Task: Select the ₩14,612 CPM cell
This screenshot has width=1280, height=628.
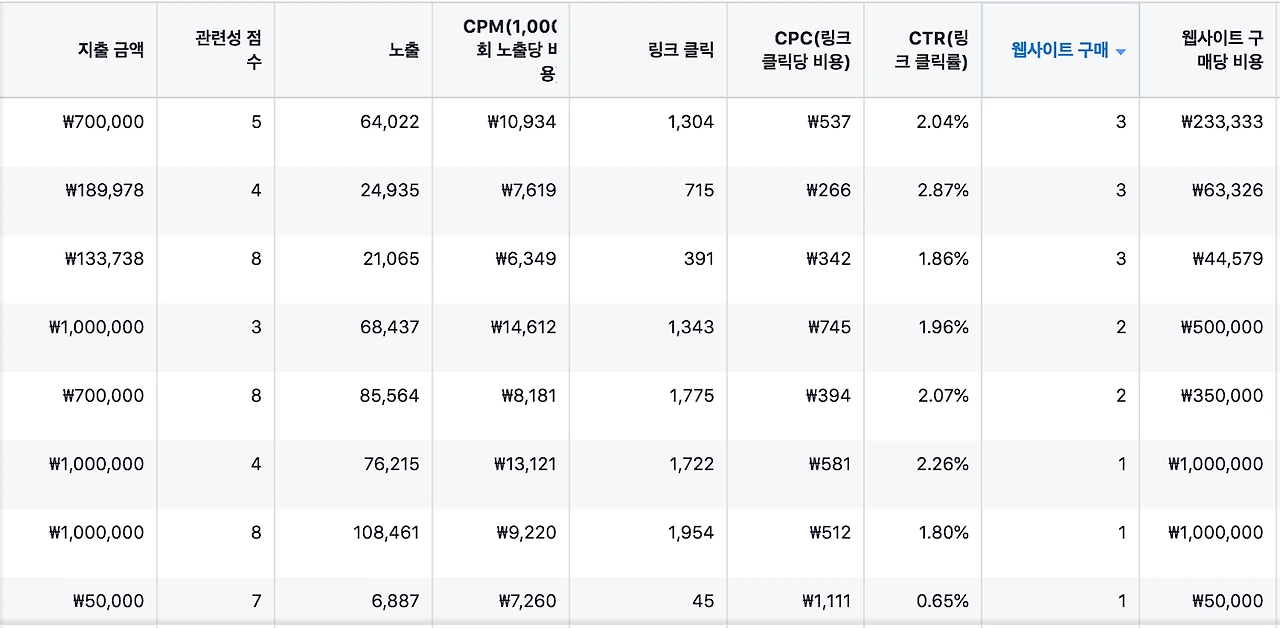Action: click(x=524, y=327)
